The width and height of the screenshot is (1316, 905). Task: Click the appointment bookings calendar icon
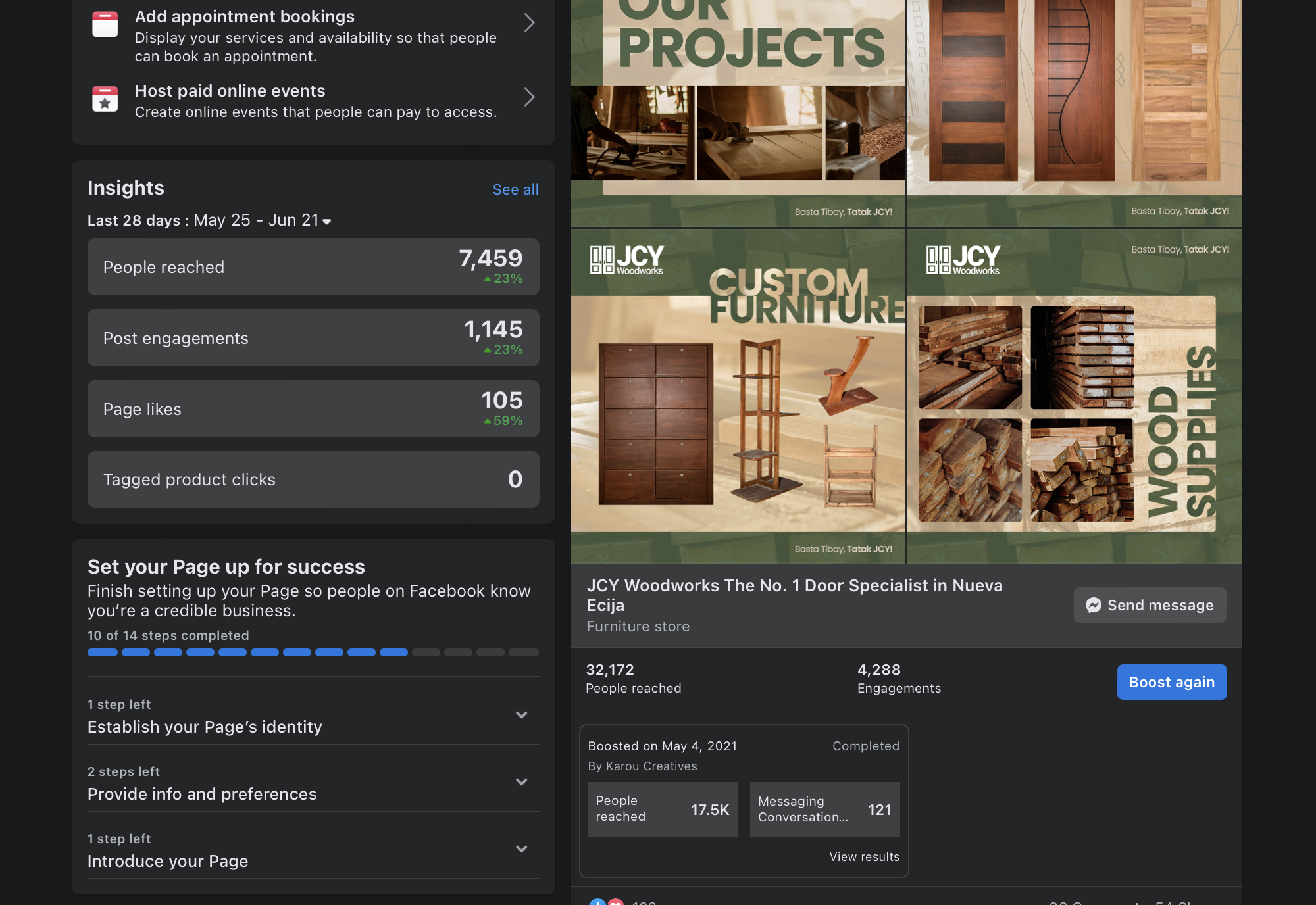click(105, 24)
